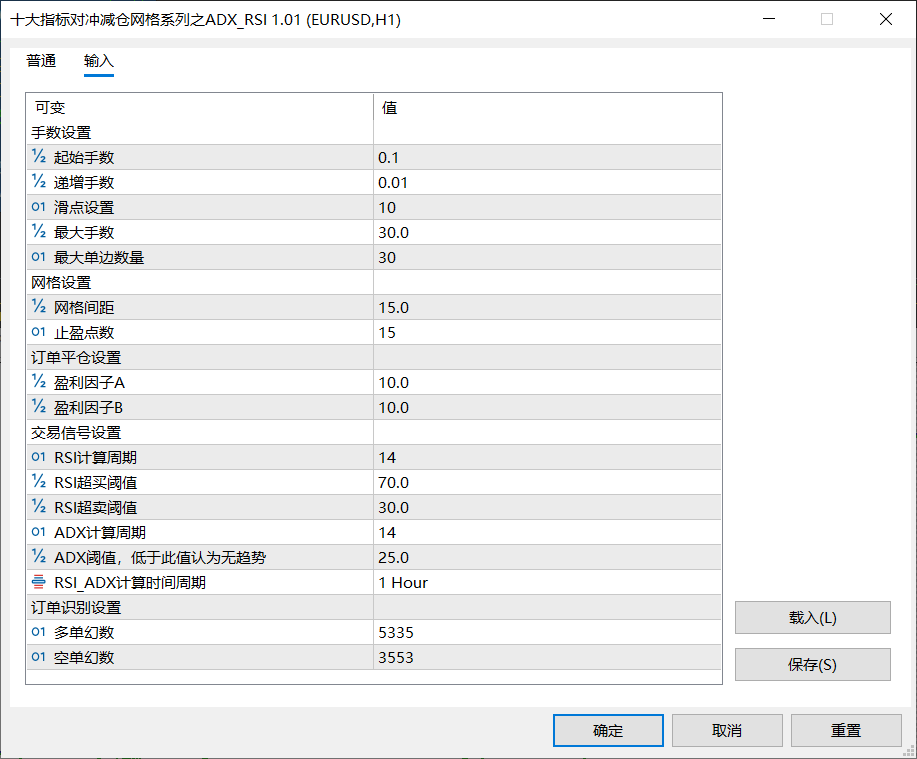Viewport: 917px width, 759px height.
Task: Click the double-type icon beside 递增手数
Action: (x=39, y=182)
